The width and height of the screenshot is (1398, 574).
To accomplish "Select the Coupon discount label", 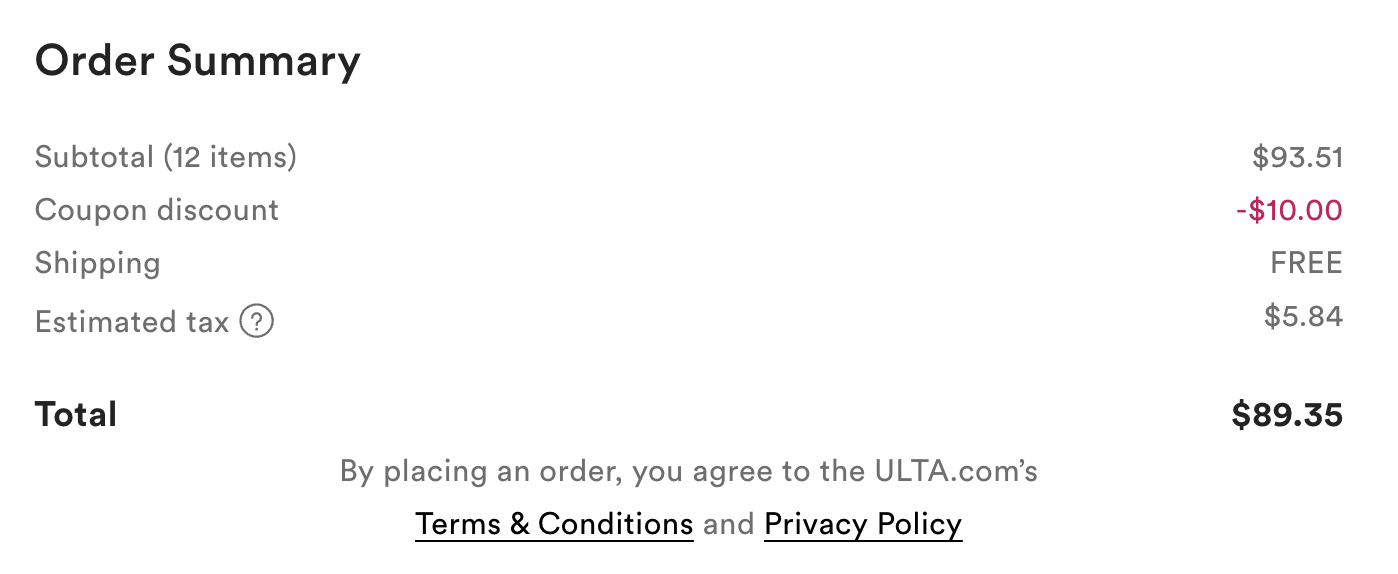I will tap(157, 210).
